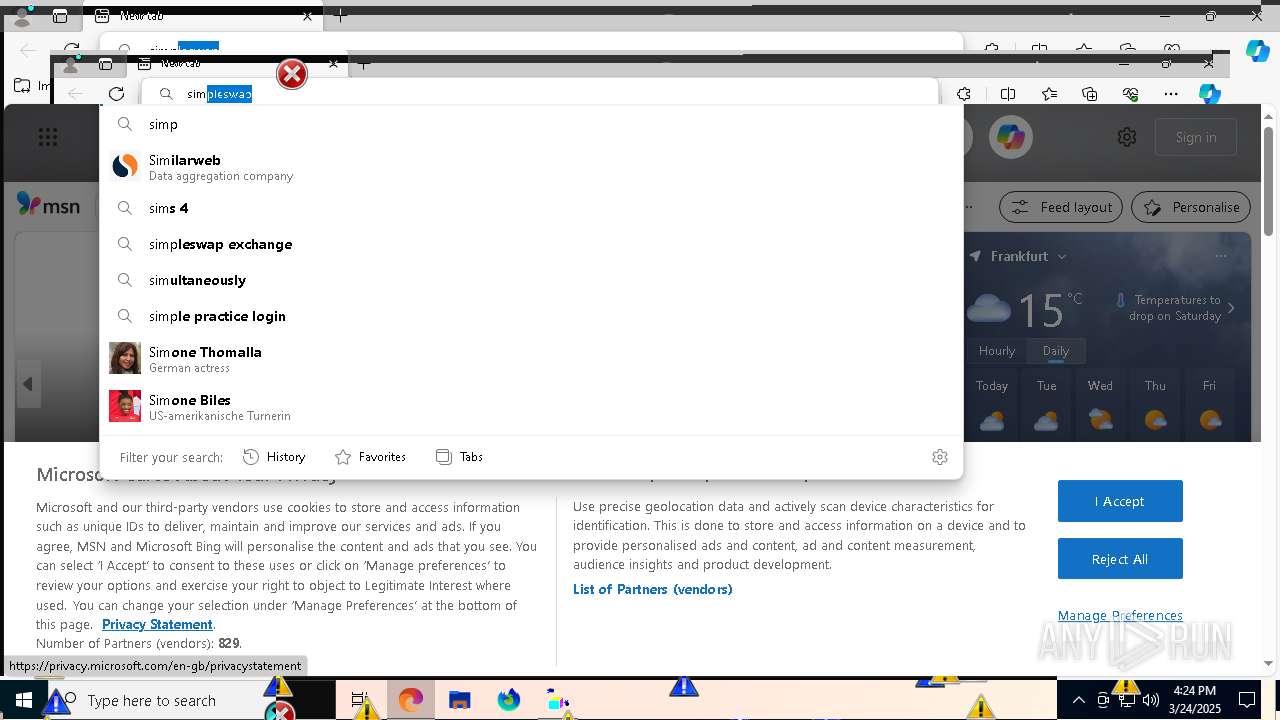
Task: Open Windows Start menu
Action: click(x=24, y=700)
